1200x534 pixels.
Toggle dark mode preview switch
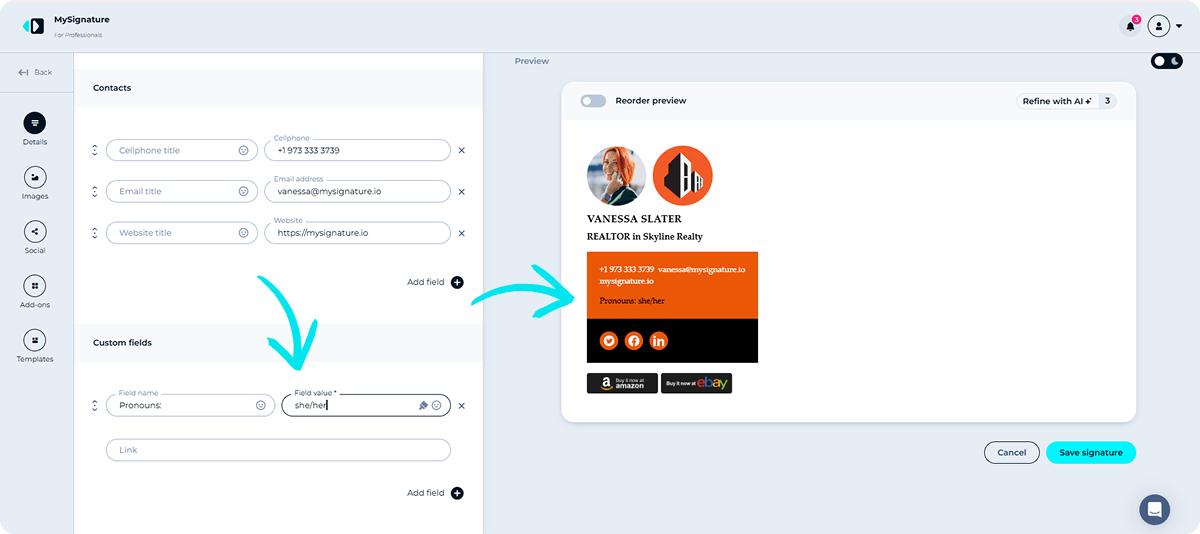click(1166, 61)
